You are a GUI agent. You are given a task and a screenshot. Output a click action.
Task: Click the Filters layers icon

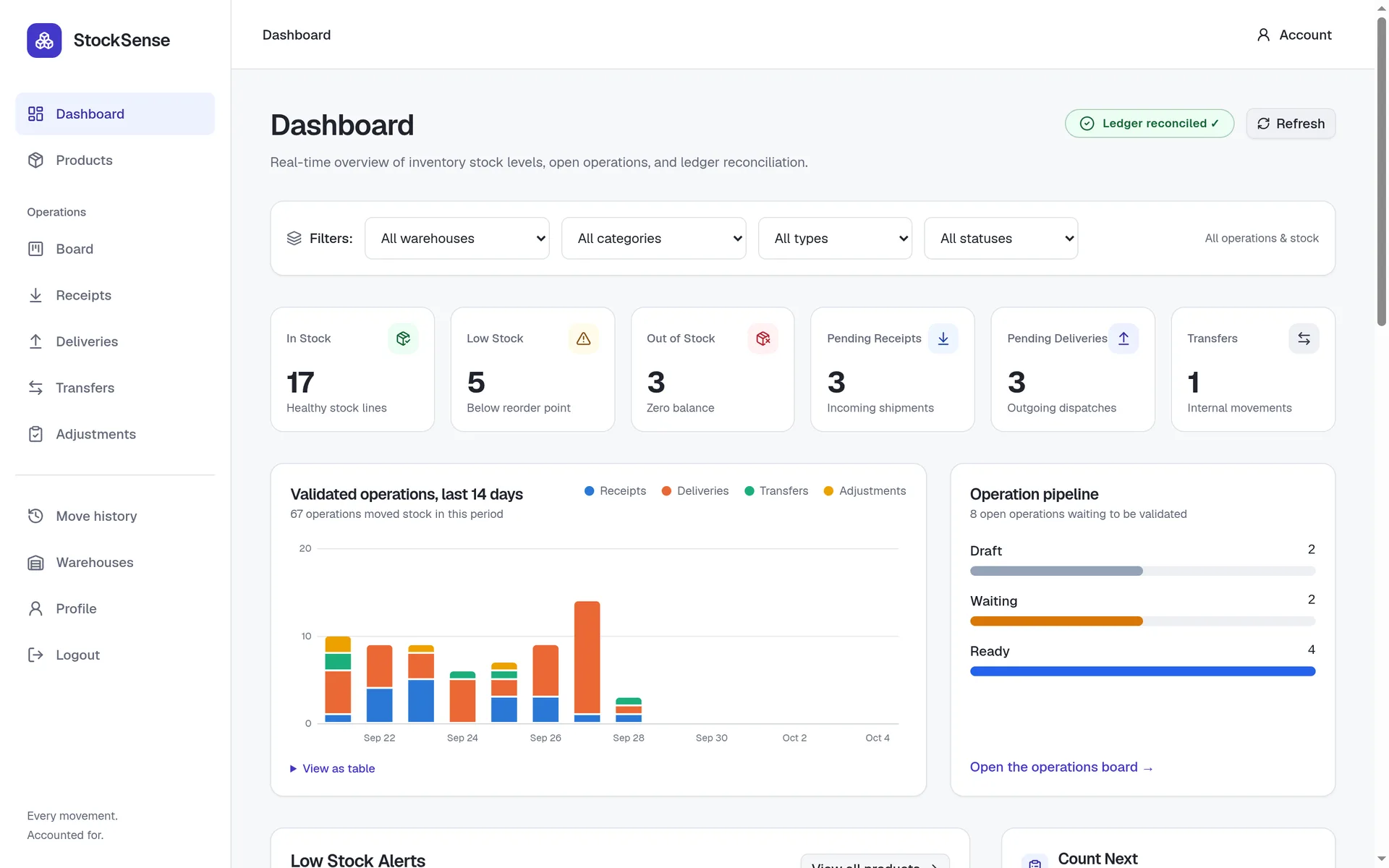(294, 238)
